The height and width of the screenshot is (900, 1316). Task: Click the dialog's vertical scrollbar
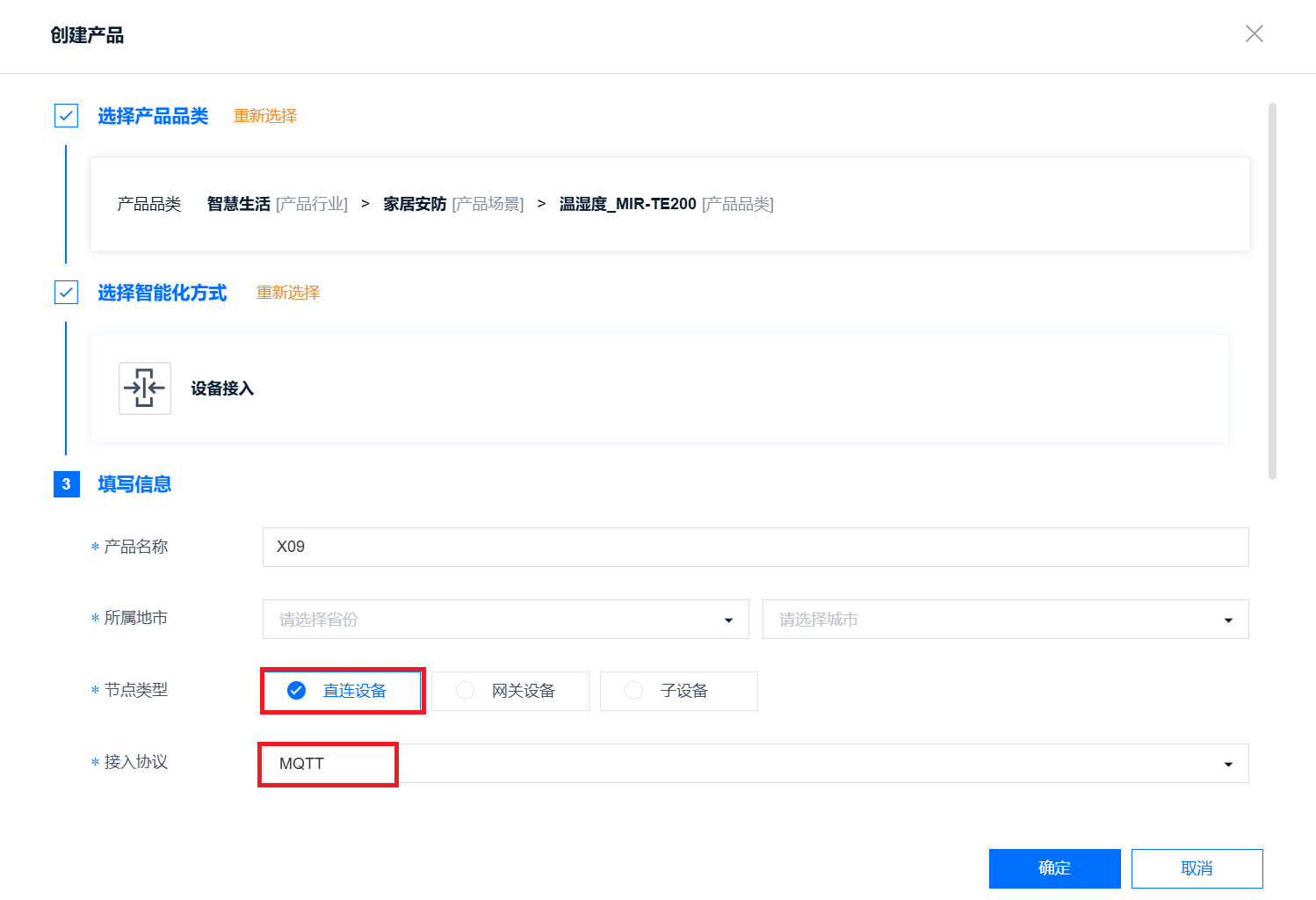point(1272,292)
